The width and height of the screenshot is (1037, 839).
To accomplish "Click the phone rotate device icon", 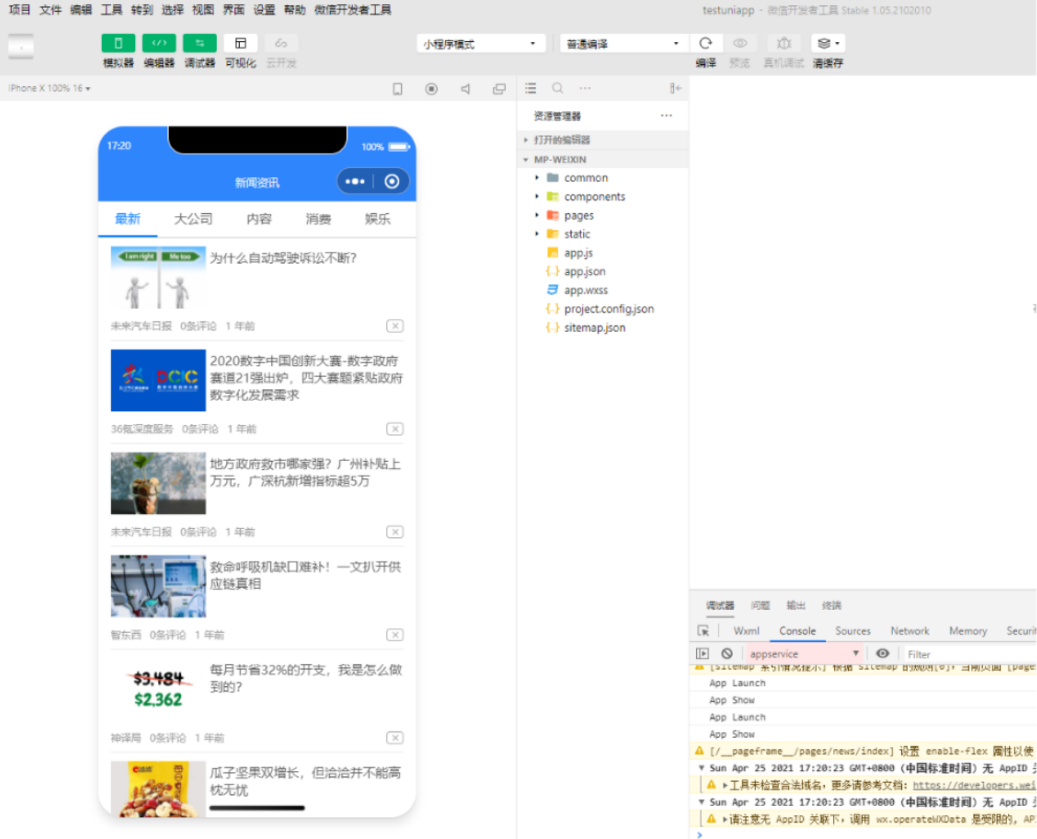I will [x=397, y=89].
